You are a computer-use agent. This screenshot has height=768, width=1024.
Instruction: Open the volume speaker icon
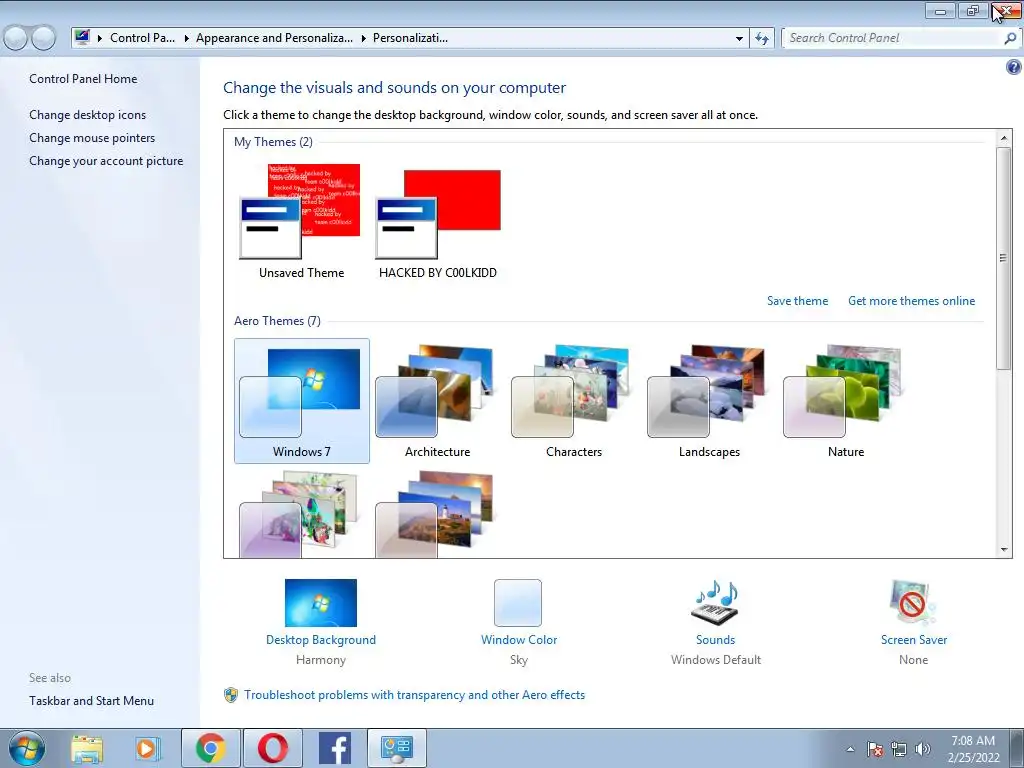coord(922,749)
